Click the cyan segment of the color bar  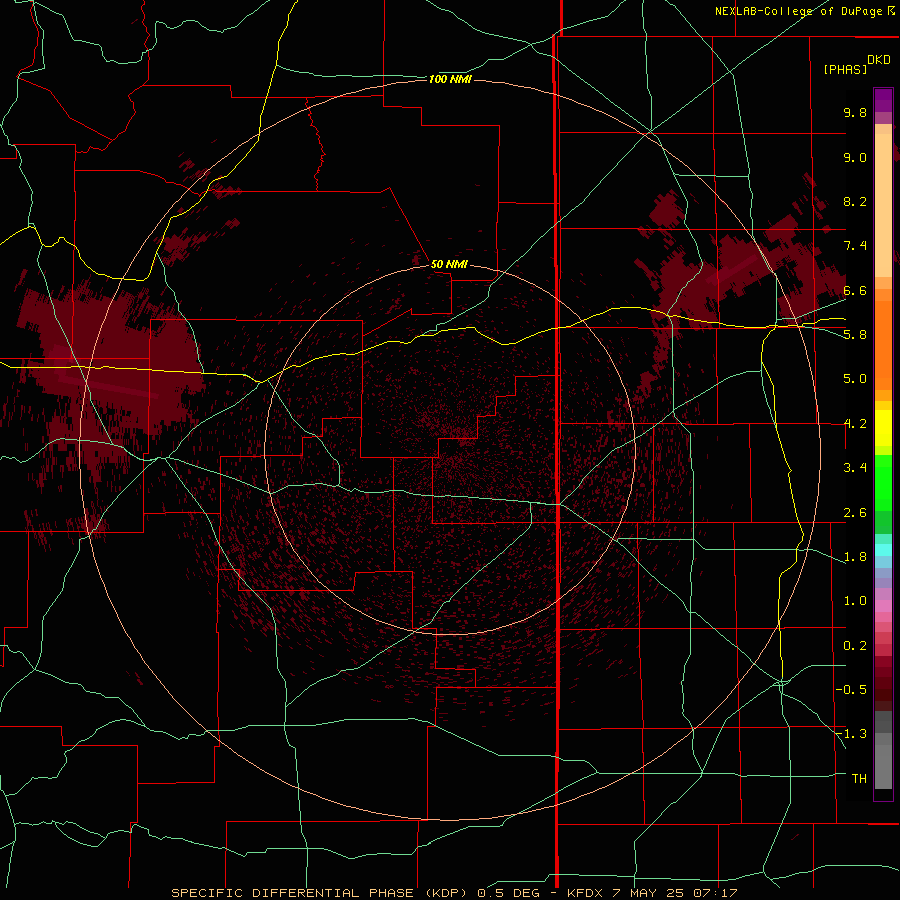coord(883,550)
